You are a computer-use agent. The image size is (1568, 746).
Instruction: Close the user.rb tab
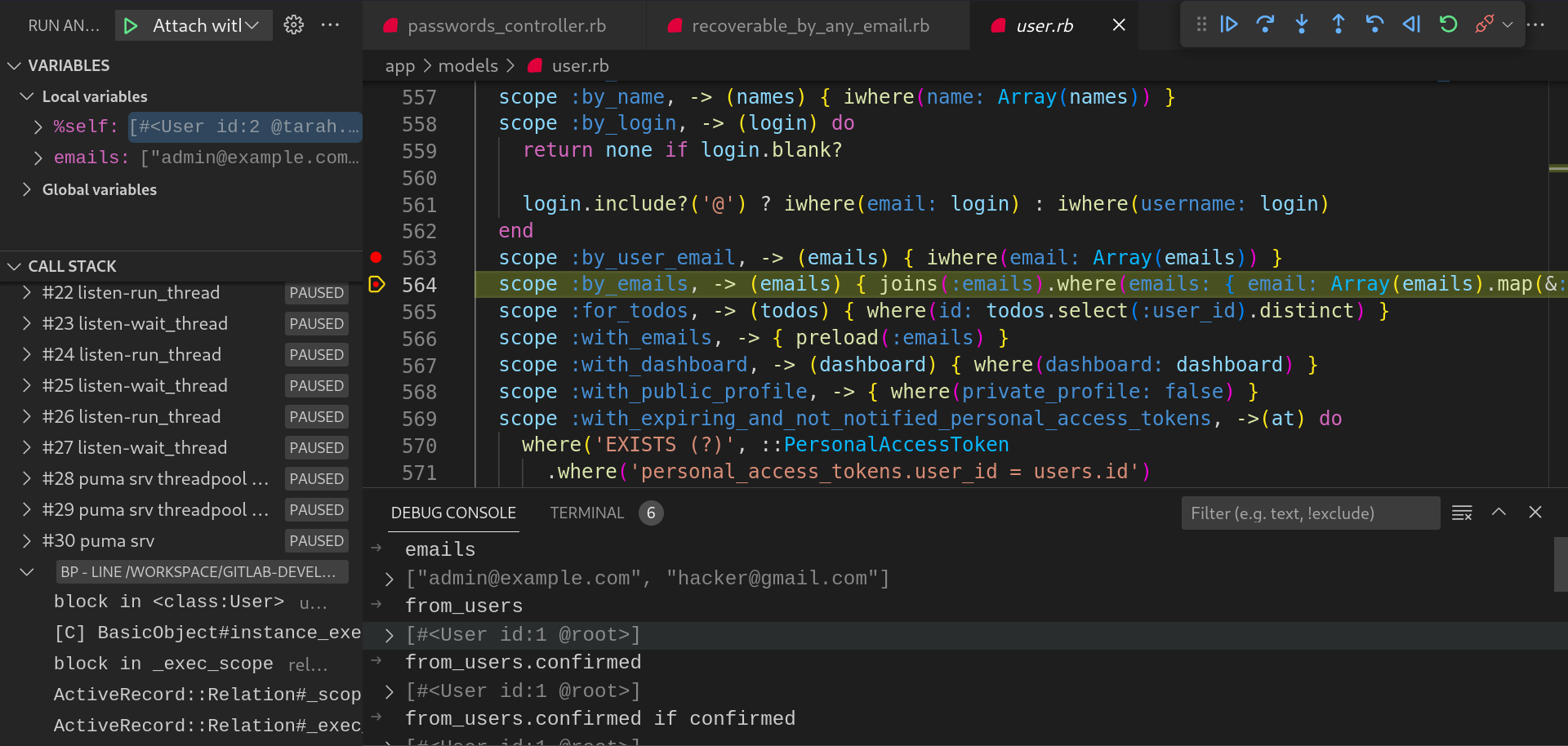pyautogui.click(x=1119, y=25)
